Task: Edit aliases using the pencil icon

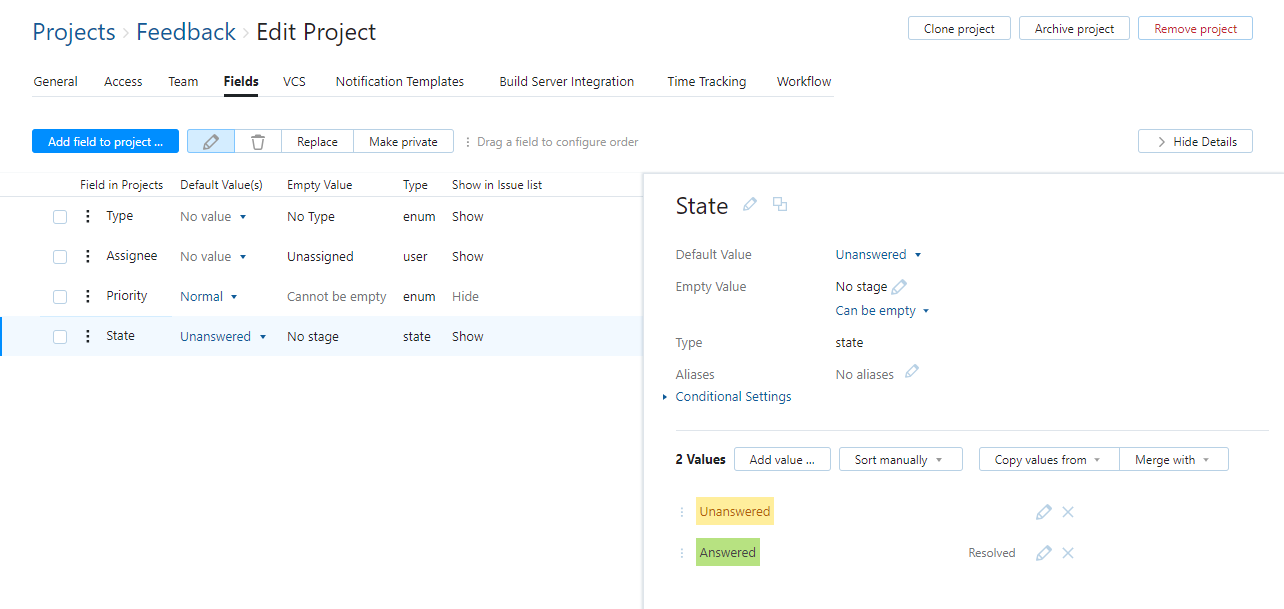Action: (911, 372)
